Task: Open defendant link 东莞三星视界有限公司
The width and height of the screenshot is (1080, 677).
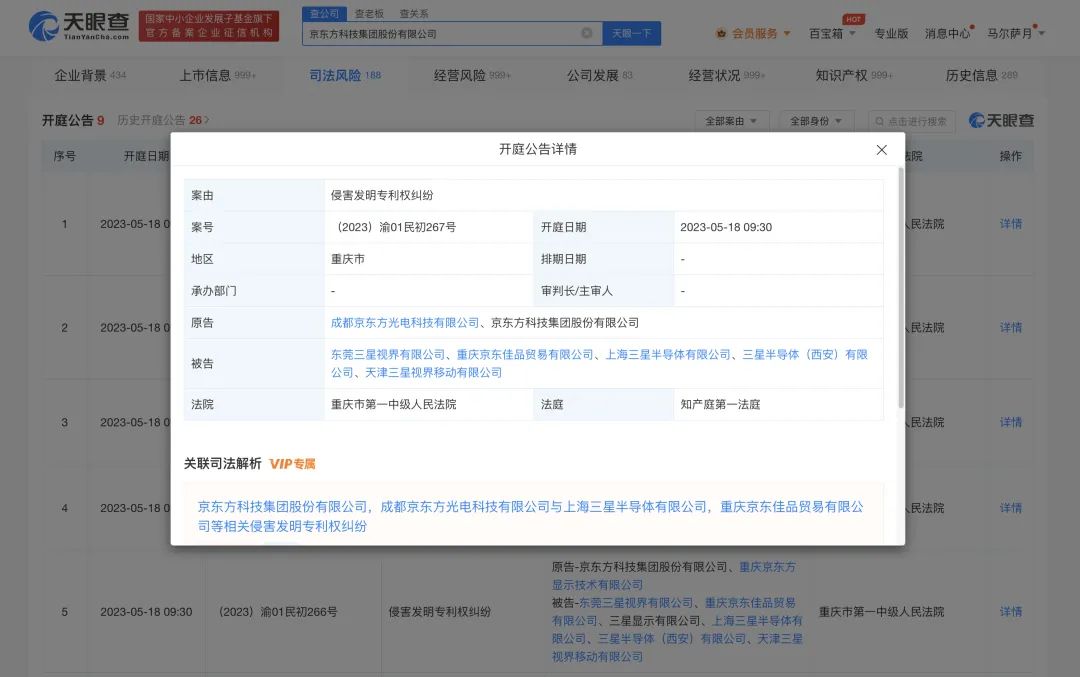Action: pyautogui.click(x=388, y=354)
